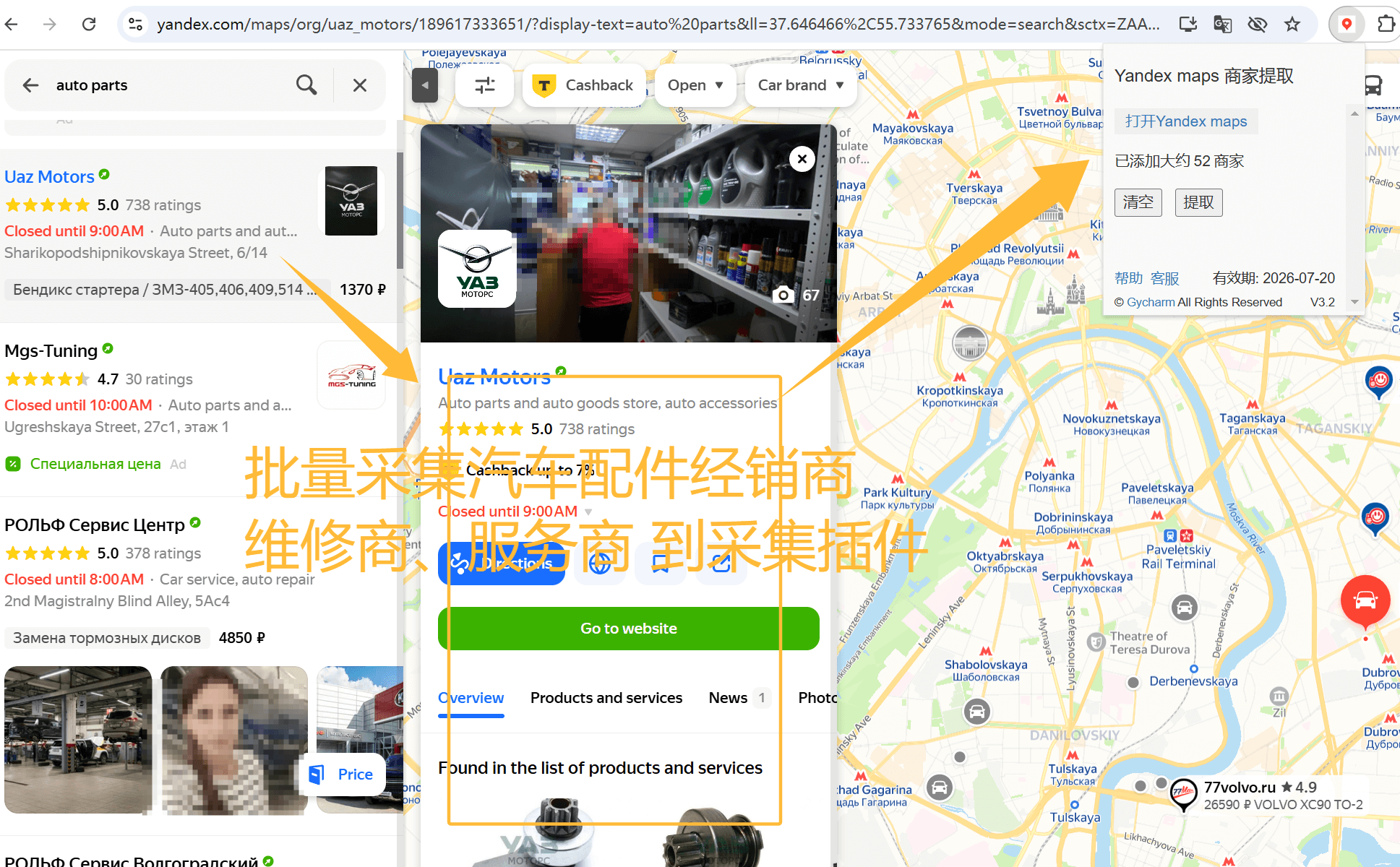Toggle the Cashback filter chip
The height and width of the screenshot is (867, 1400).
point(584,85)
